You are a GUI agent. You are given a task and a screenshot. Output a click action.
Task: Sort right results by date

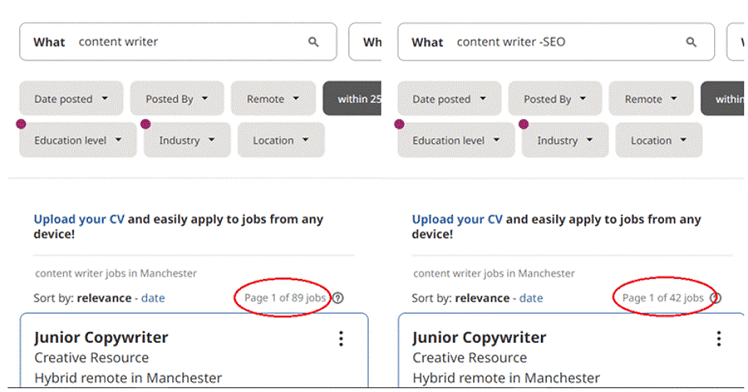click(531, 298)
